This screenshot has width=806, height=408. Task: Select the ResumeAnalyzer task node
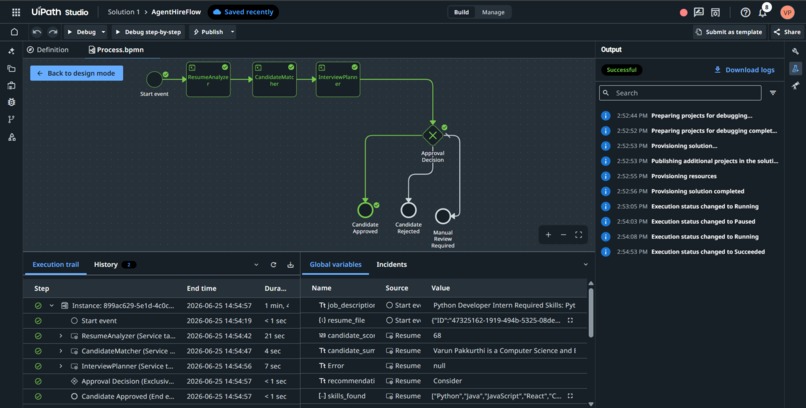208,80
